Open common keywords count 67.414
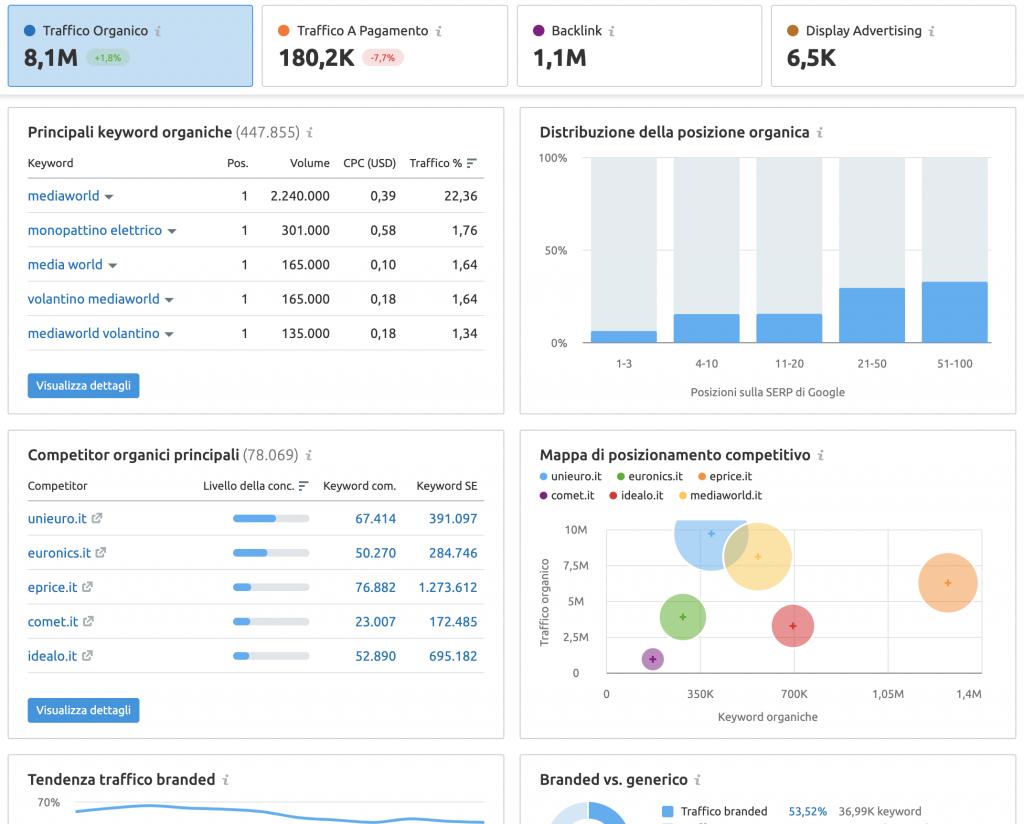The width and height of the screenshot is (1024, 824). 376,518
